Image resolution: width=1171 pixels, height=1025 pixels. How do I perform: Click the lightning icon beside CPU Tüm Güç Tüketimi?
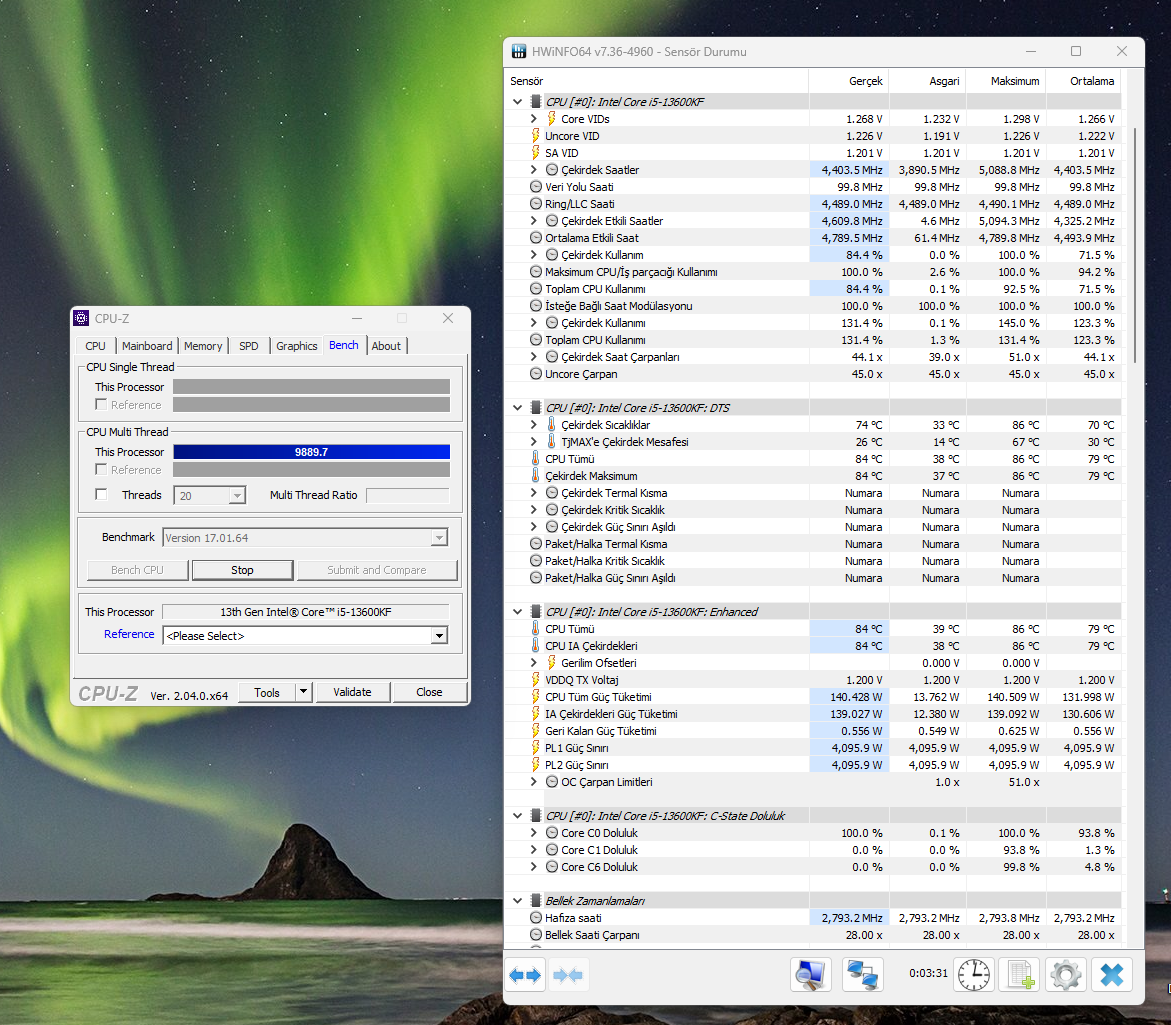pos(535,697)
